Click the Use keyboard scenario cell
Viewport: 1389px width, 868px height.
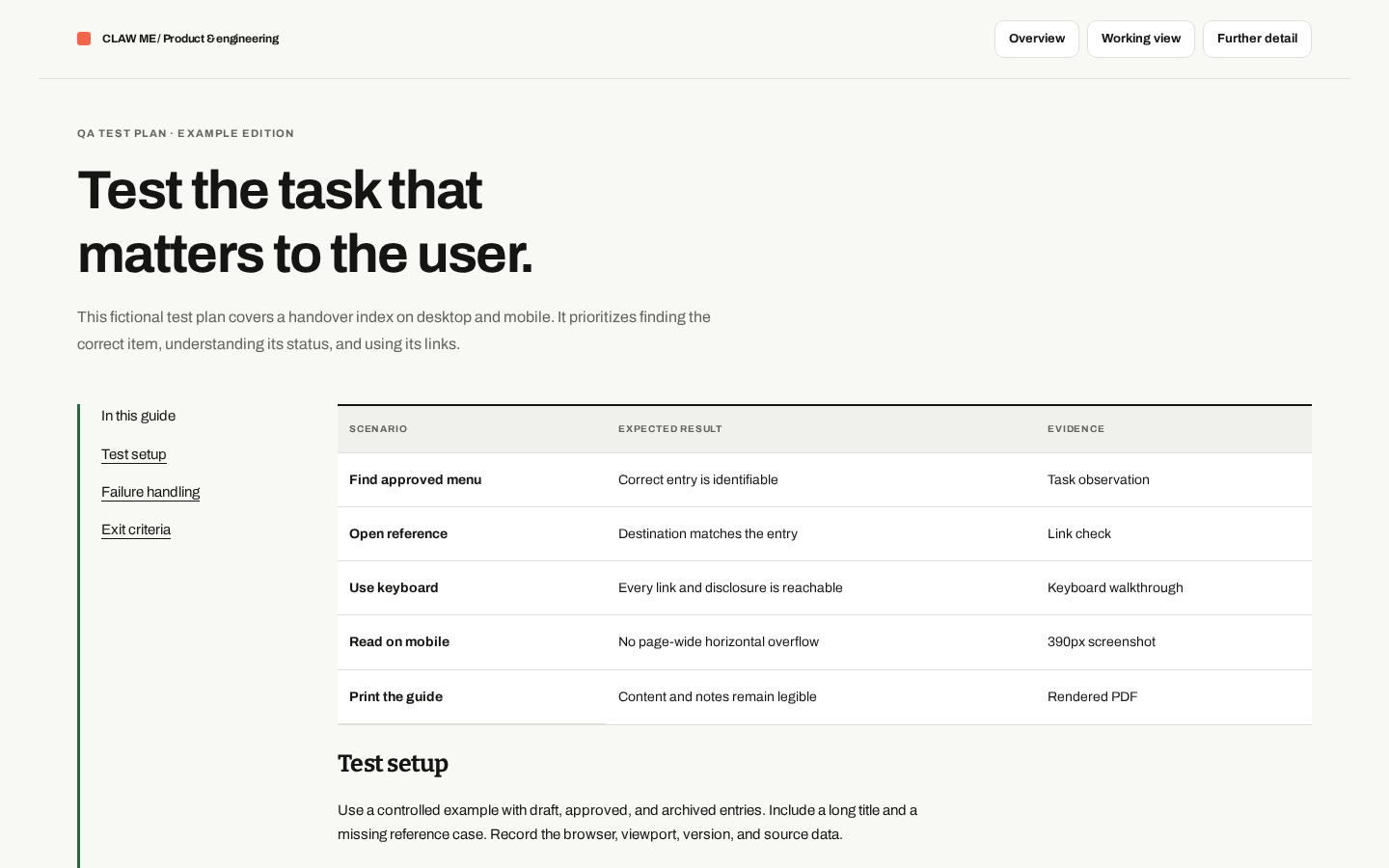[x=472, y=588]
